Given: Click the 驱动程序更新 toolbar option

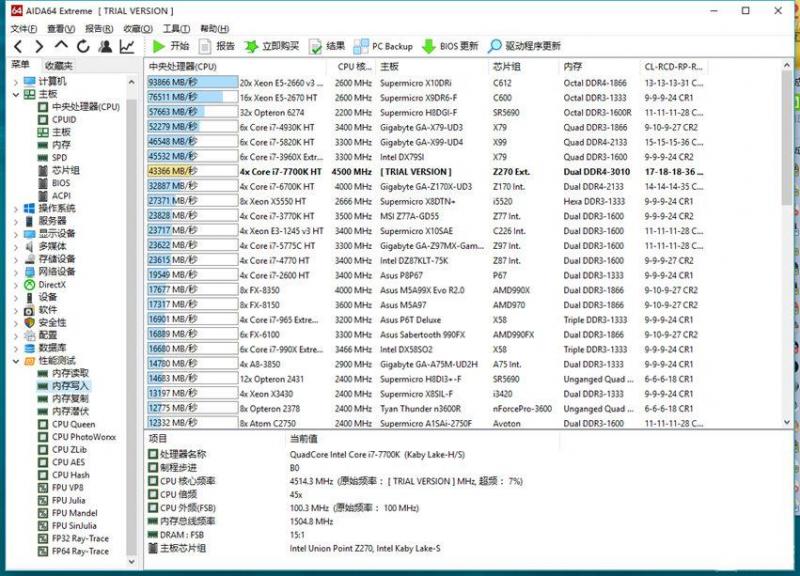Looking at the screenshot, I should (x=530, y=45).
